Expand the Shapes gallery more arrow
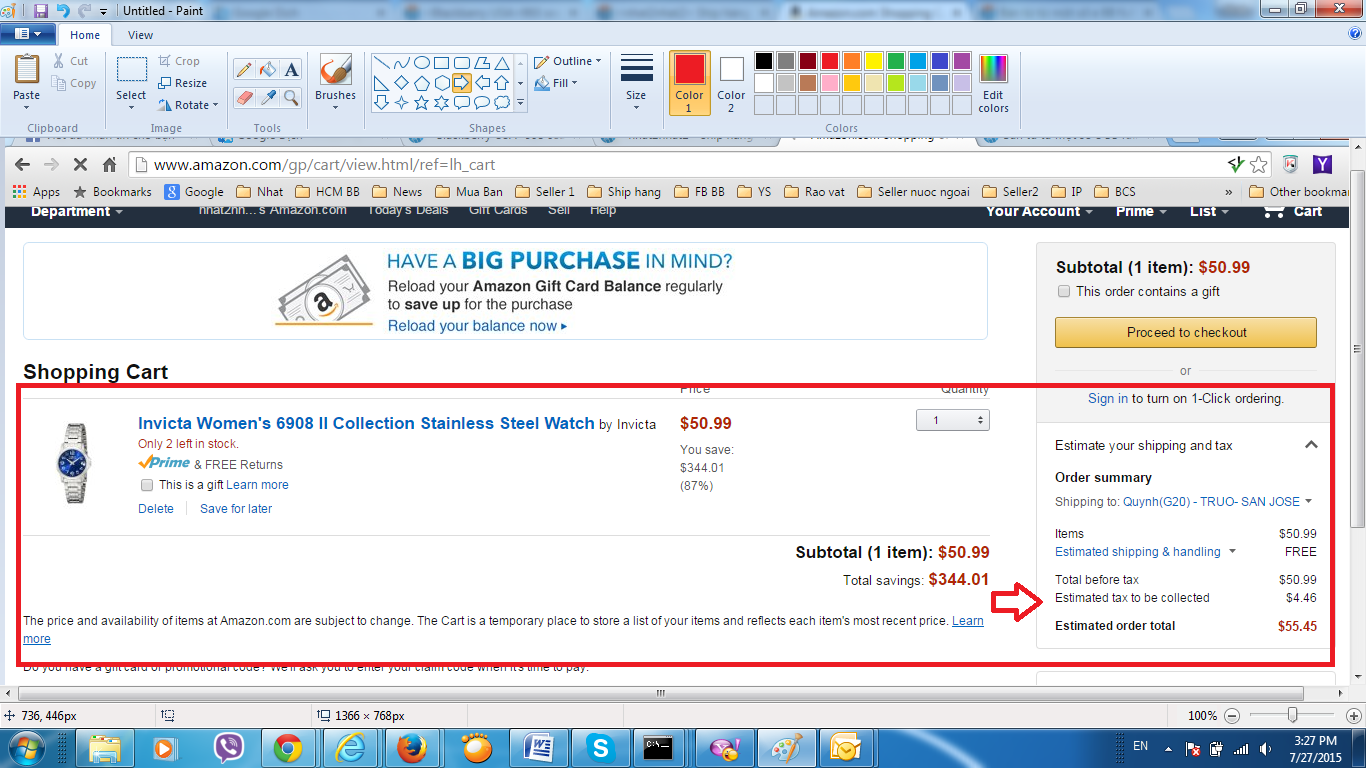 [520, 102]
